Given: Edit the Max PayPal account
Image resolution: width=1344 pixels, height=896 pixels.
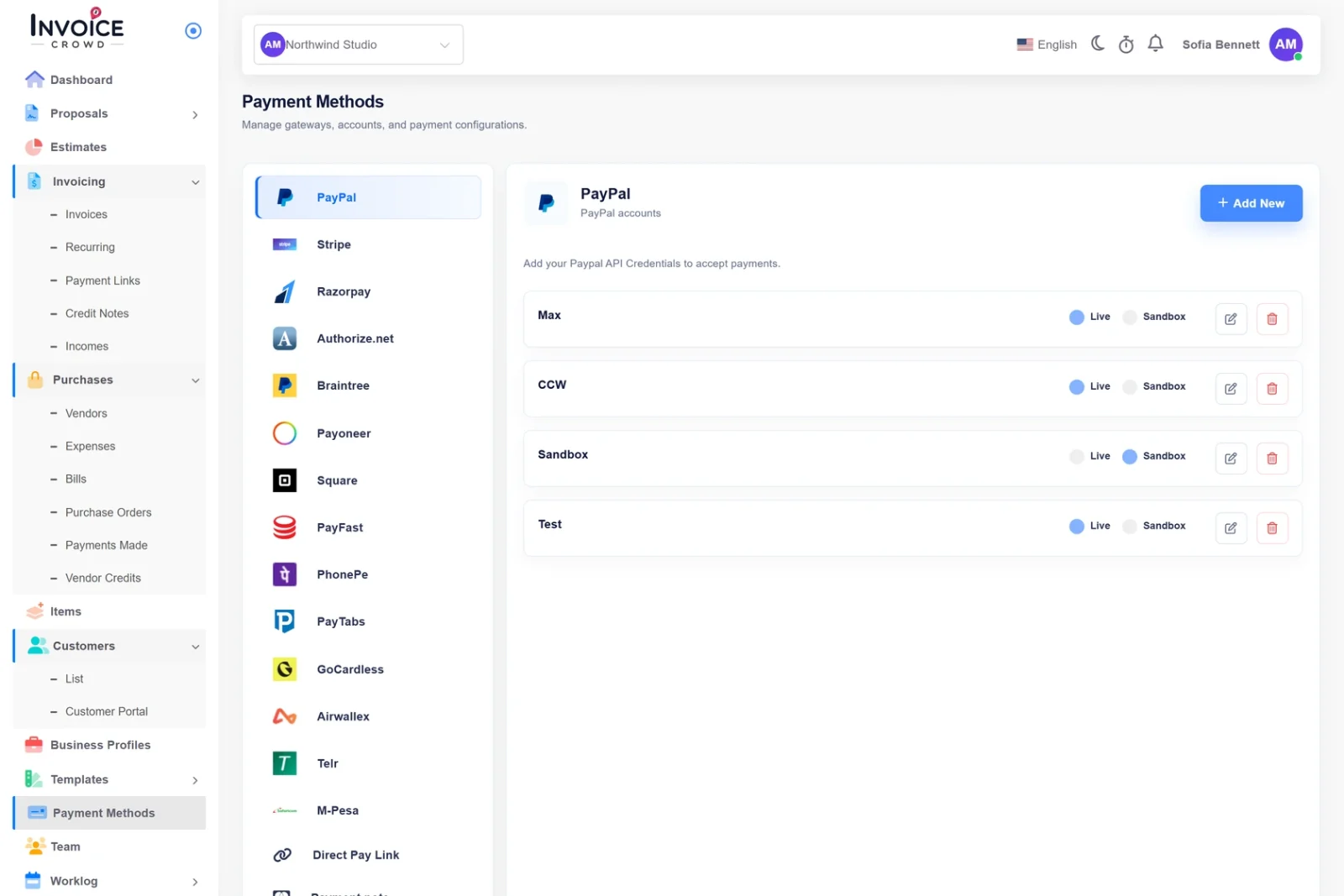Looking at the screenshot, I should click(x=1231, y=319).
